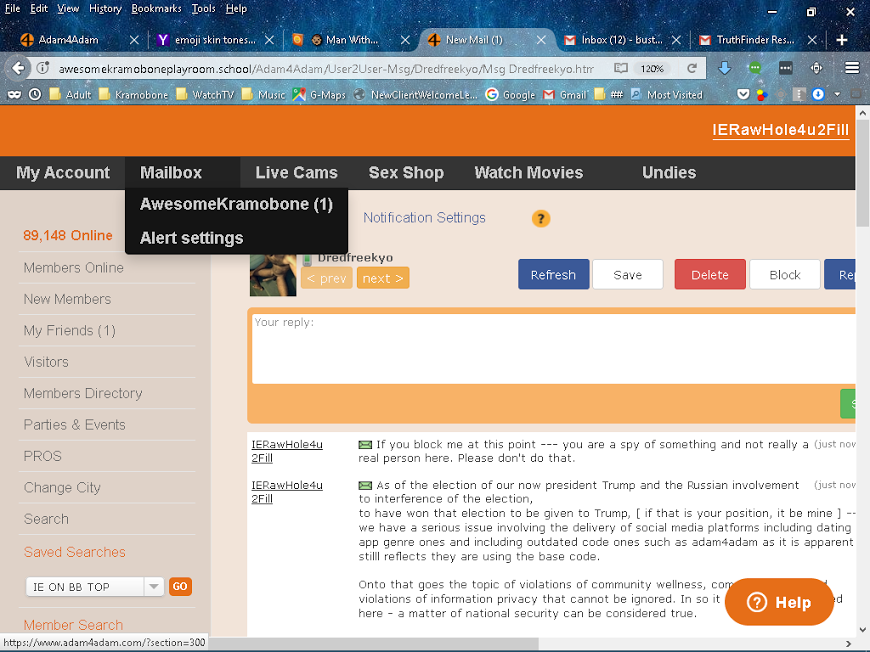Open Parties & Events sidebar link
The height and width of the screenshot is (652, 870).
point(74,425)
